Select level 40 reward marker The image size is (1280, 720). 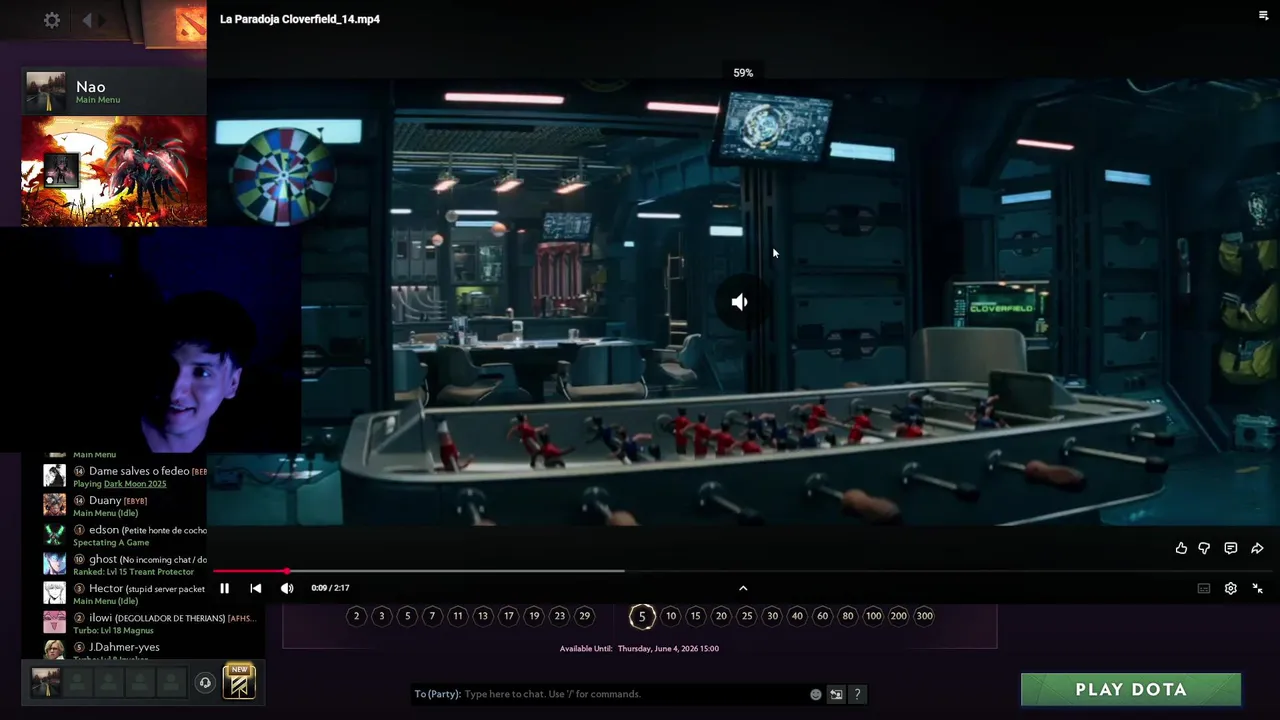tap(797, 616)
